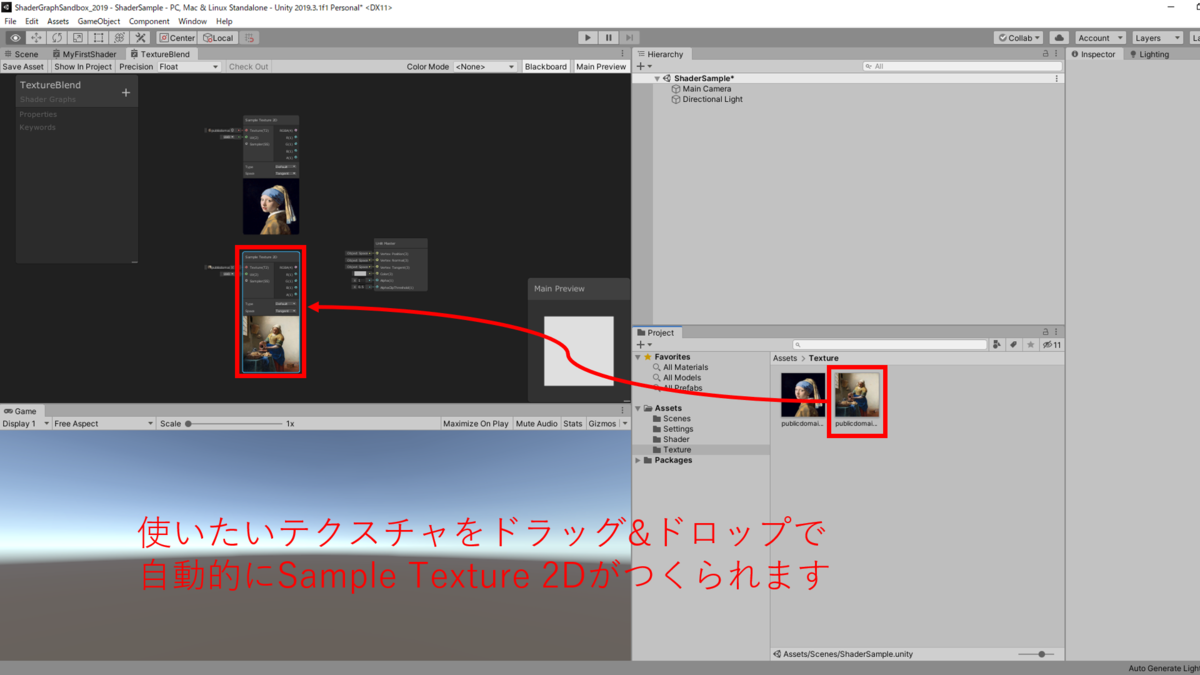This screenshot has height=675, width=1200.
Task: Toggle grid snapping icon in toolbar
Action: (250, 38)
